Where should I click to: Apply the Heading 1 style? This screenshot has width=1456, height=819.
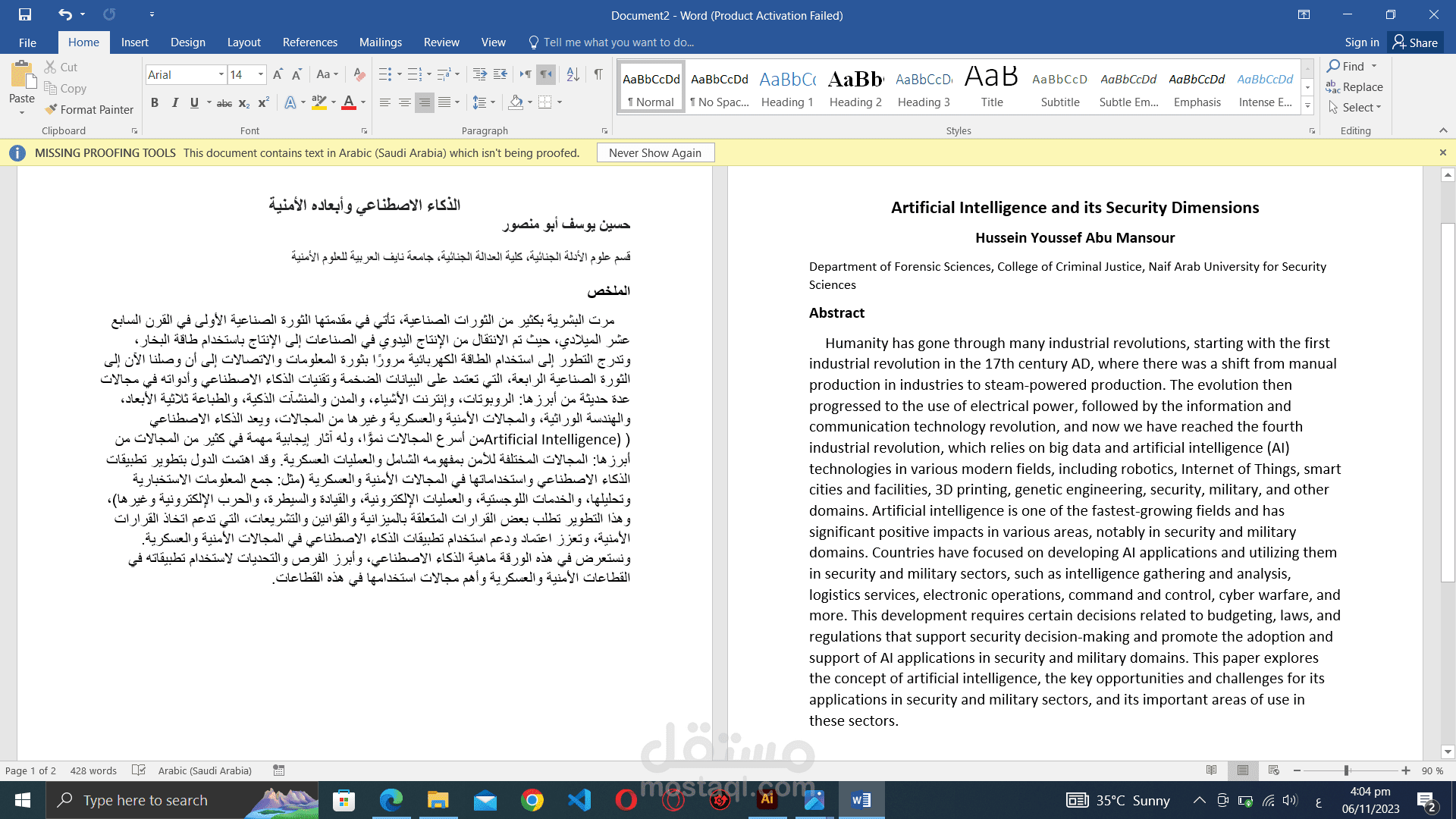(x=787, y=87)
